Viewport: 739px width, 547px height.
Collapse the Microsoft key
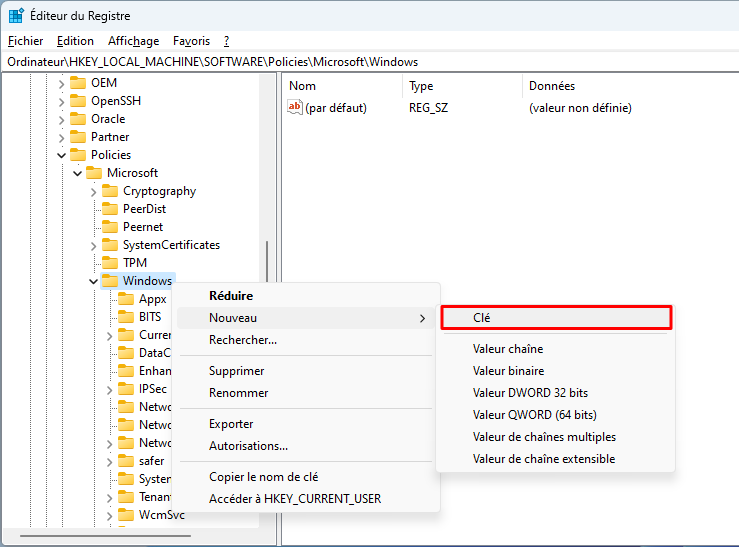click(77, 173)
